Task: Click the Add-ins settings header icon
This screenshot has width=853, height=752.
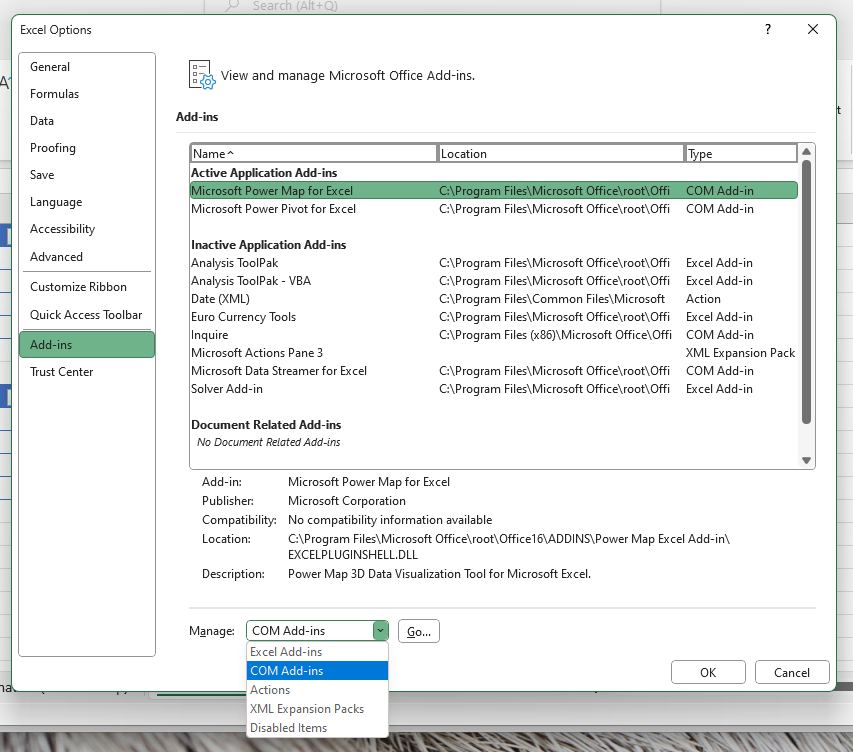Action: pos(202,75)
